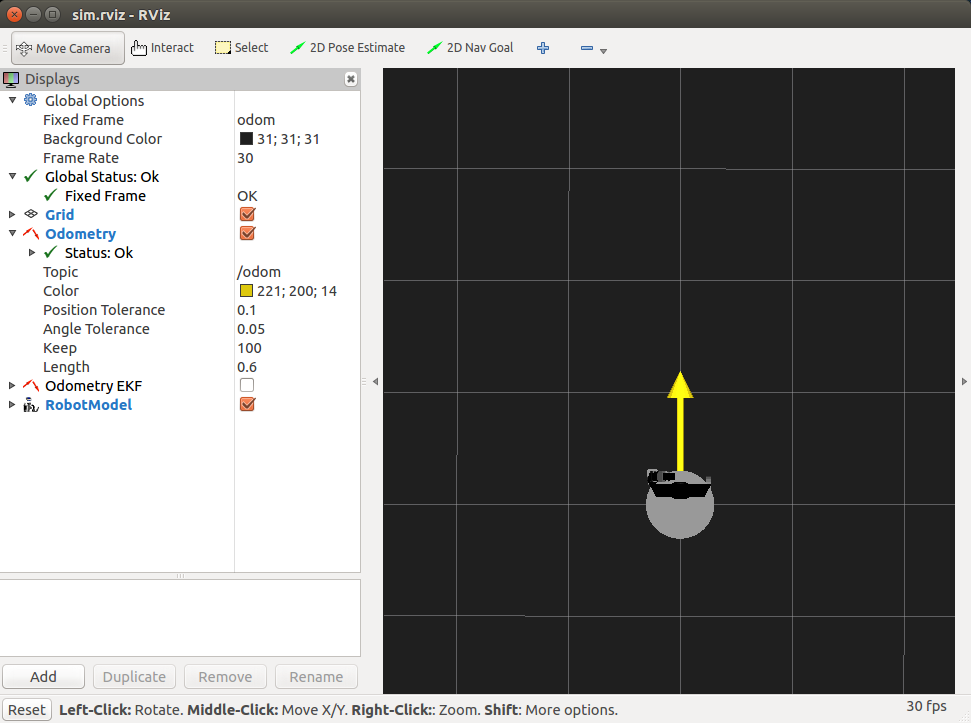This screenshot has height=723, width=971.
Task: Click the Displays panel monitor icon
Action: pyautogui.click(x=11, y=79)
